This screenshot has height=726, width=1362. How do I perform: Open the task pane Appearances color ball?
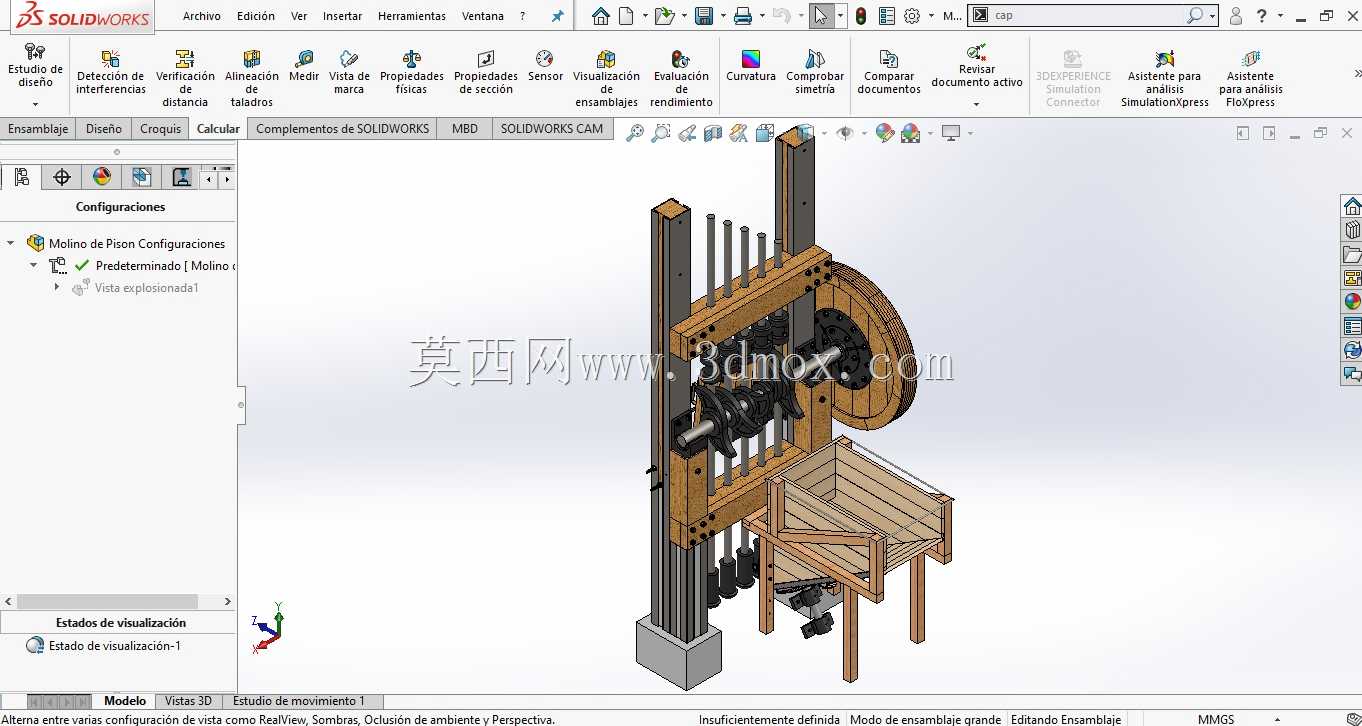click(x=1352, y=301)
